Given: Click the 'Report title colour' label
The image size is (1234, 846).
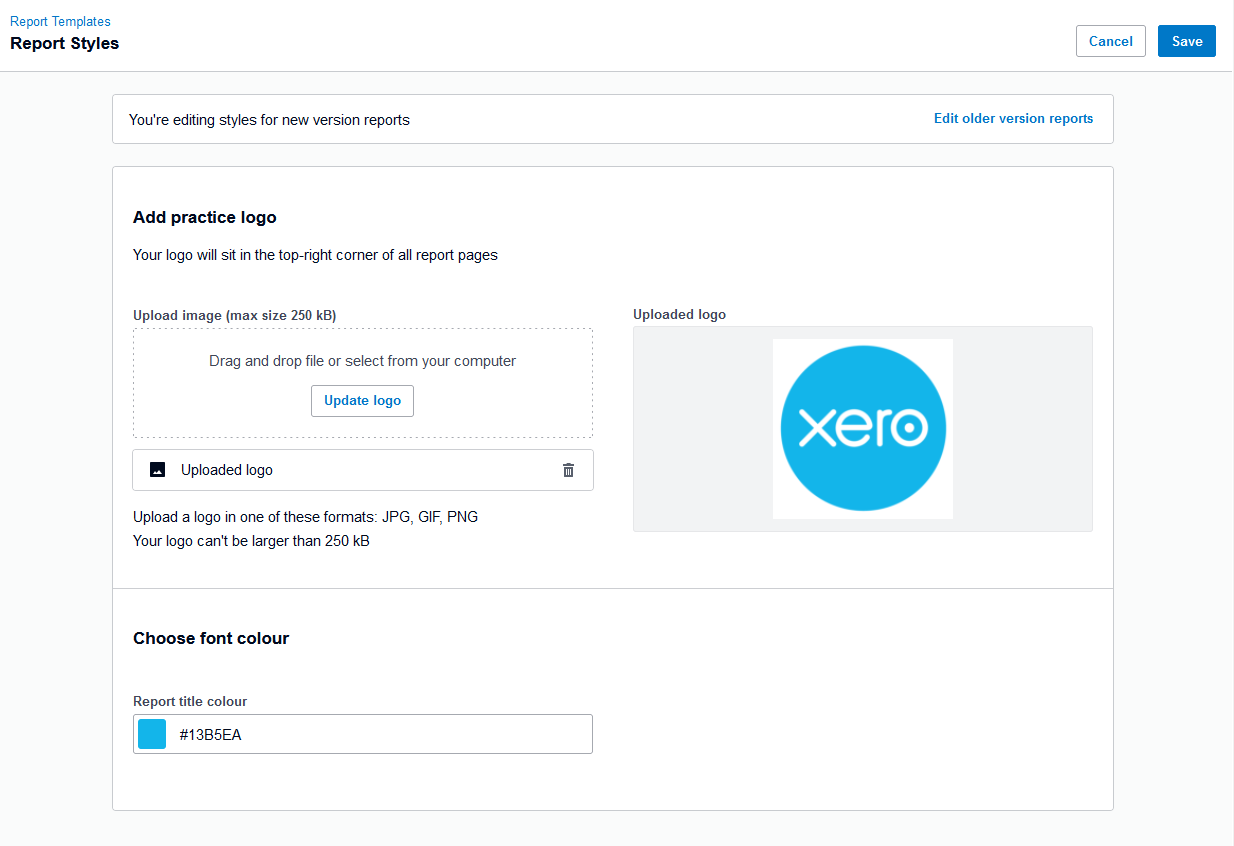Looking at the screenshot, I should coord(190,701).
